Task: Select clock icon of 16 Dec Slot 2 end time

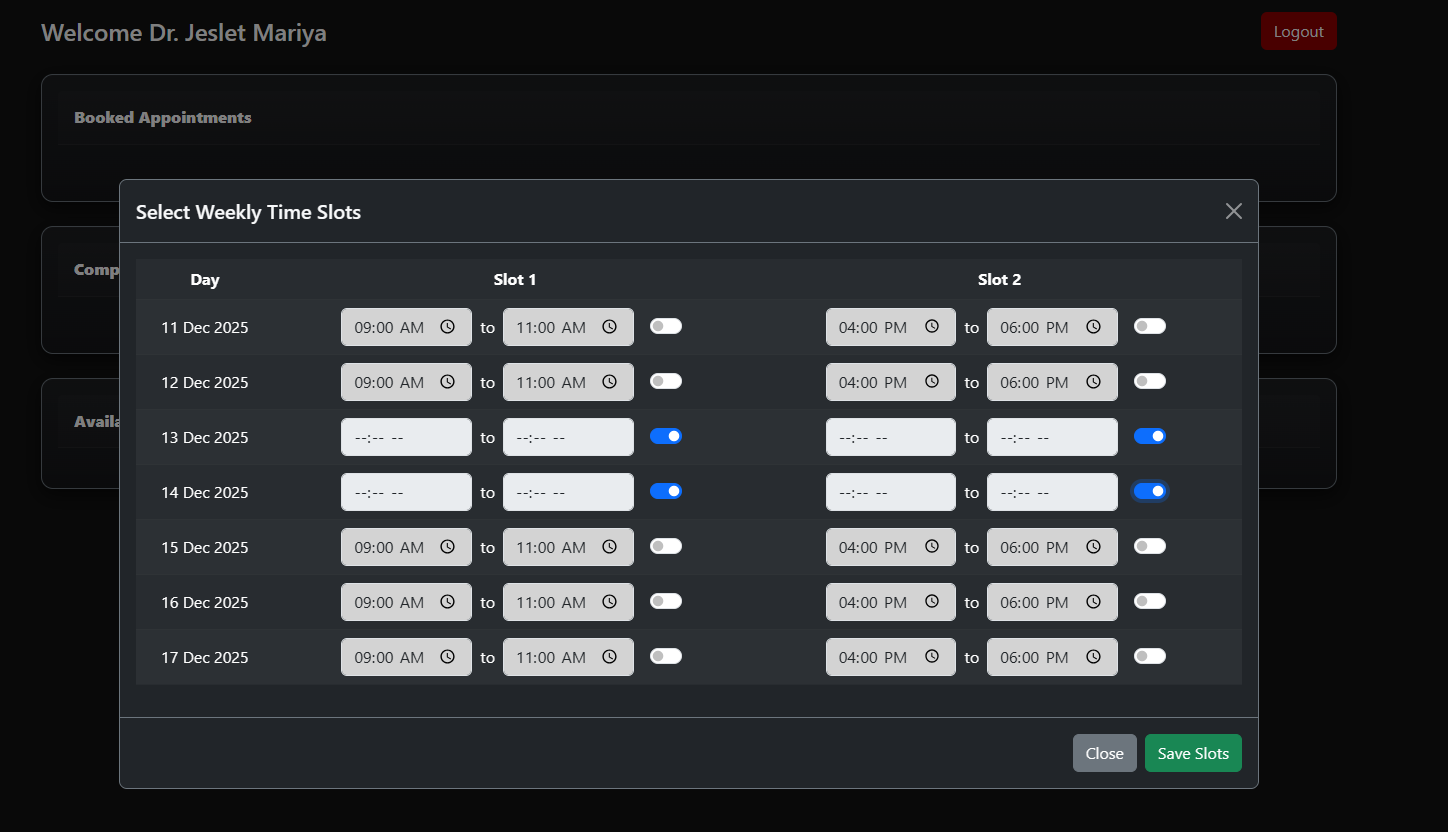Action: (1094, 602)
